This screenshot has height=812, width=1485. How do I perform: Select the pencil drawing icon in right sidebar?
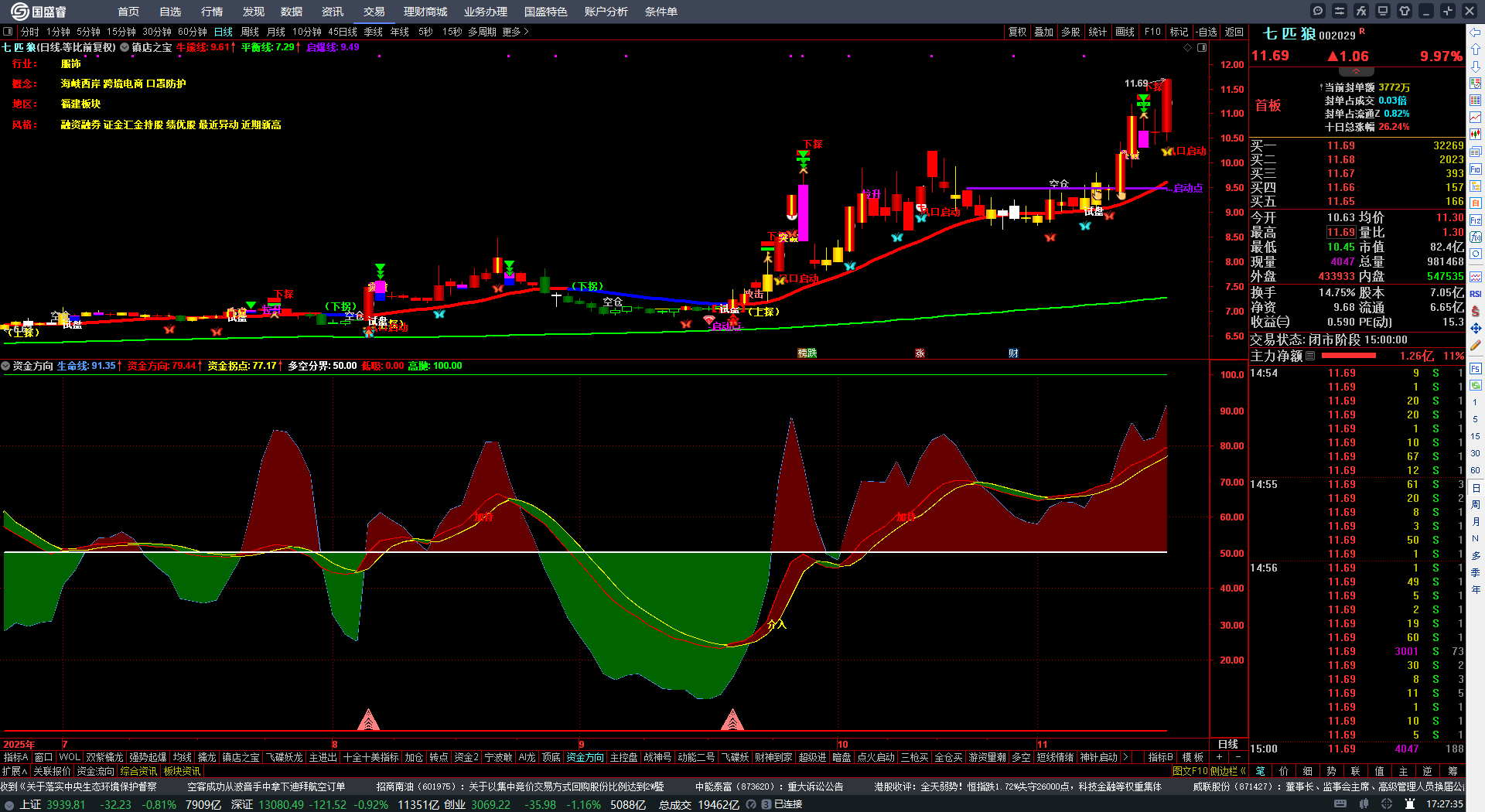click(x=1476, y=346)
